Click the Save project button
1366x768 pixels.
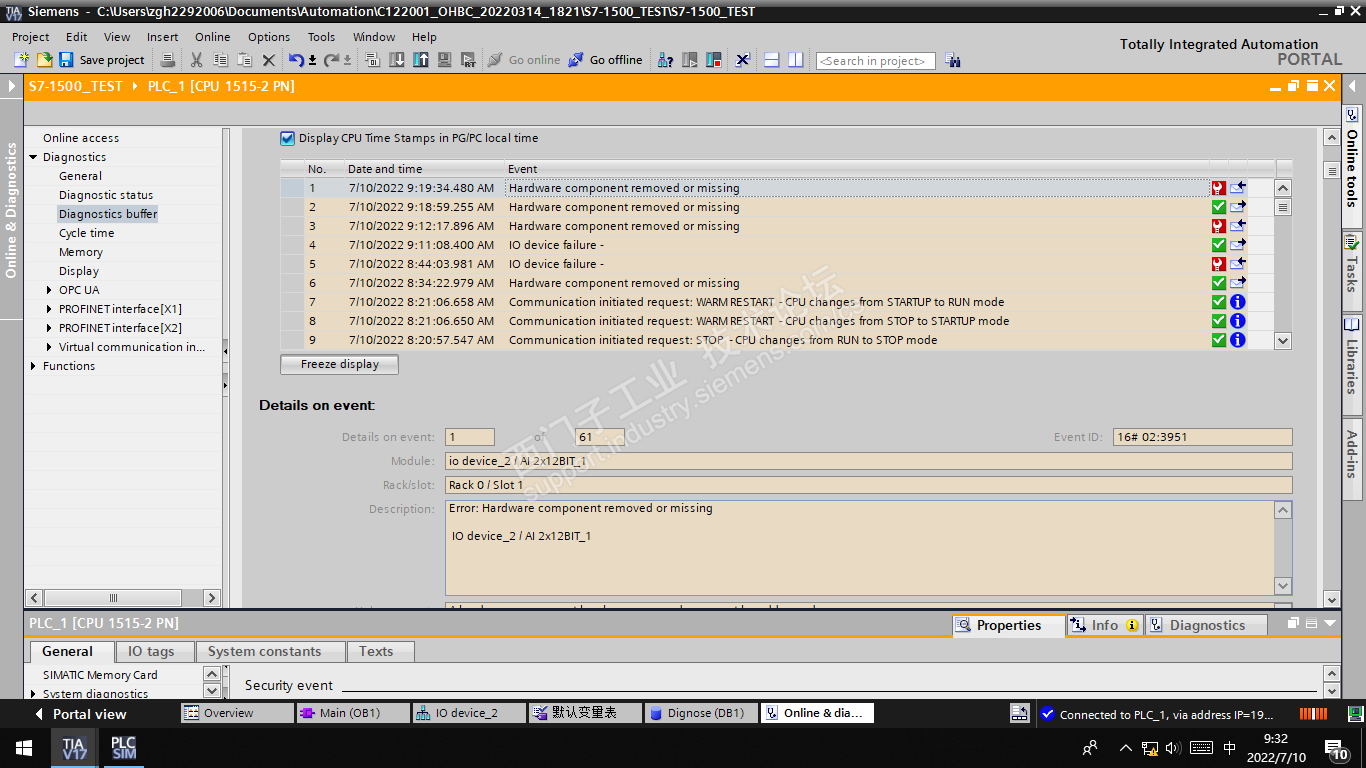click(x=104, y=60)
